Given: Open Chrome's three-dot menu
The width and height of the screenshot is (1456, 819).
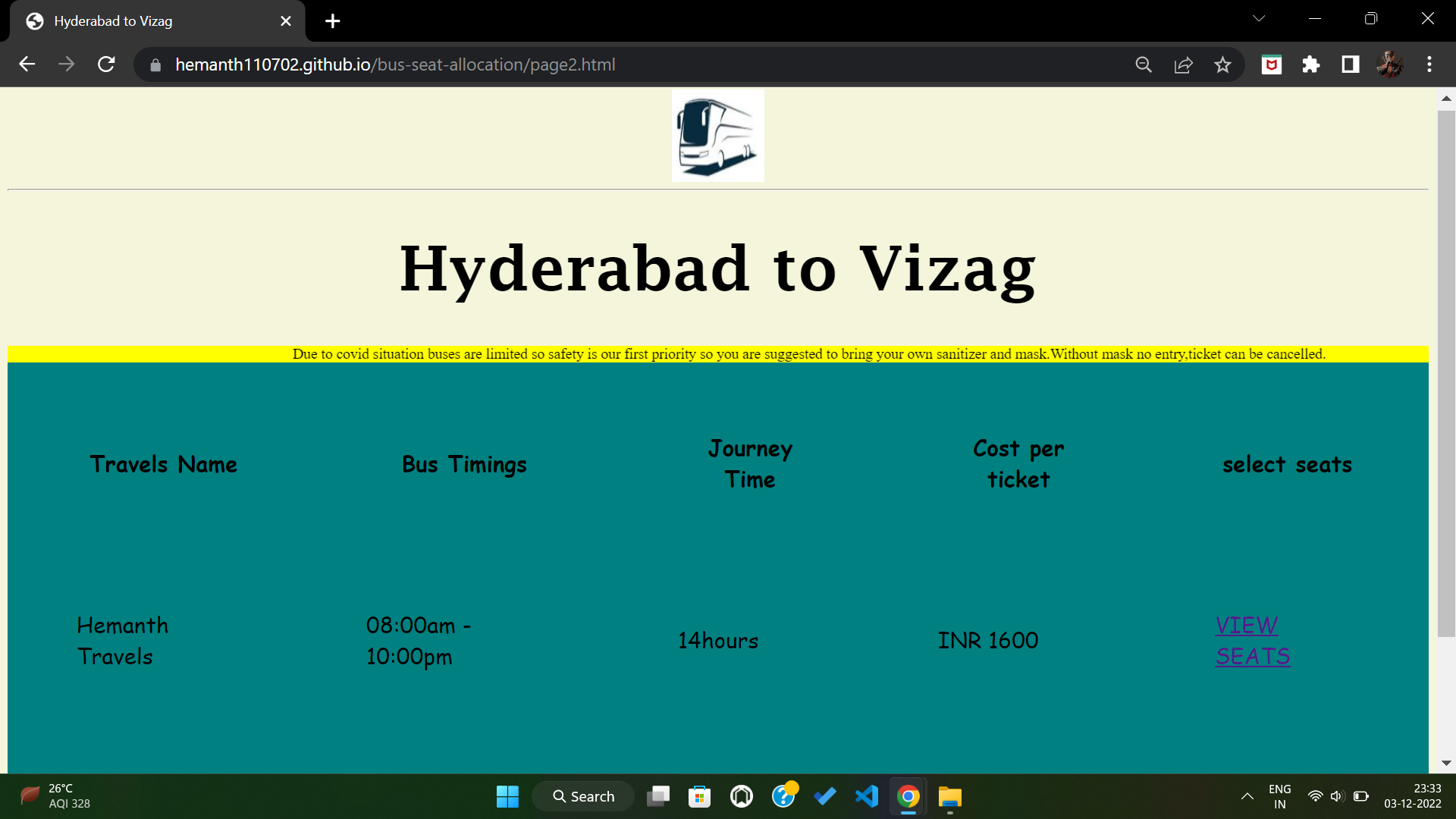Looking at the screenshot, I should click(x=1429, y=64).
